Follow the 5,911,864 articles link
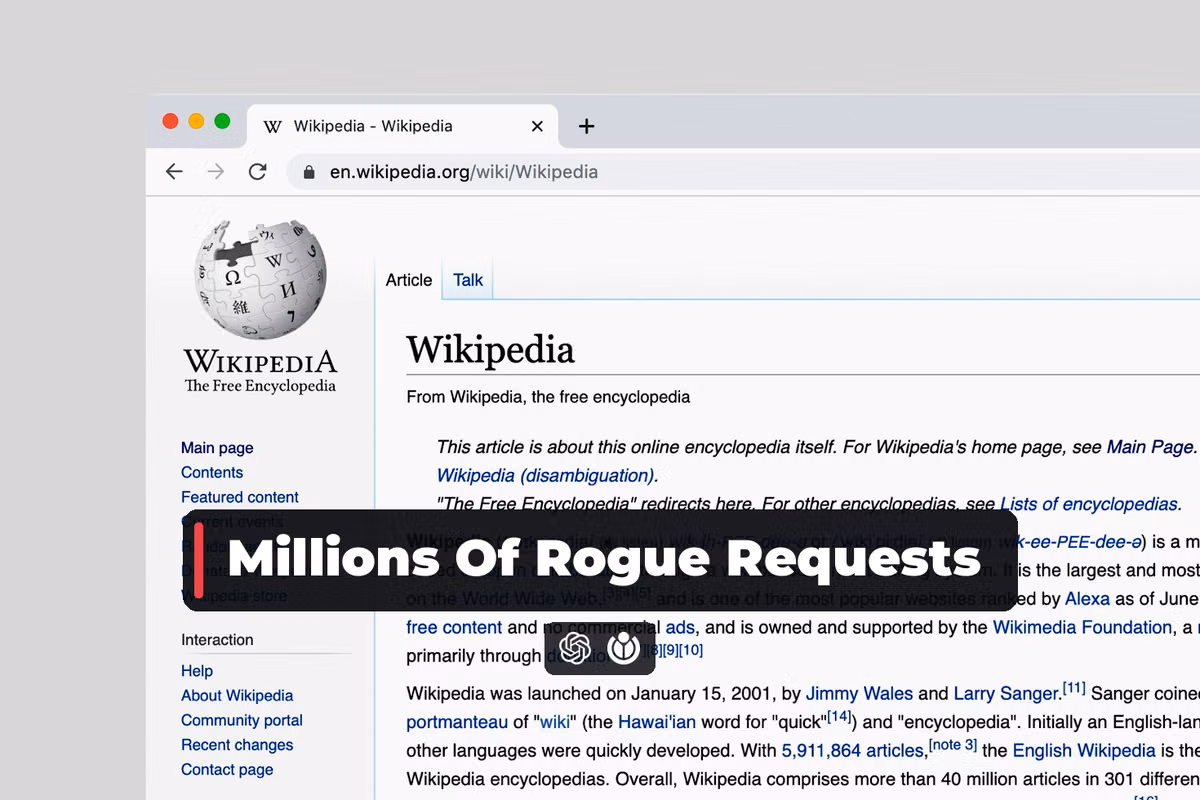This screenshot has height=800, width=1200. point(853,750)
